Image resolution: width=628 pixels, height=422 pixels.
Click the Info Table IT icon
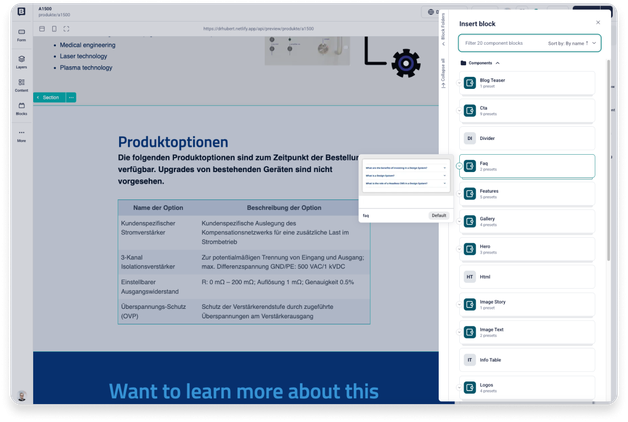[469, 360]
